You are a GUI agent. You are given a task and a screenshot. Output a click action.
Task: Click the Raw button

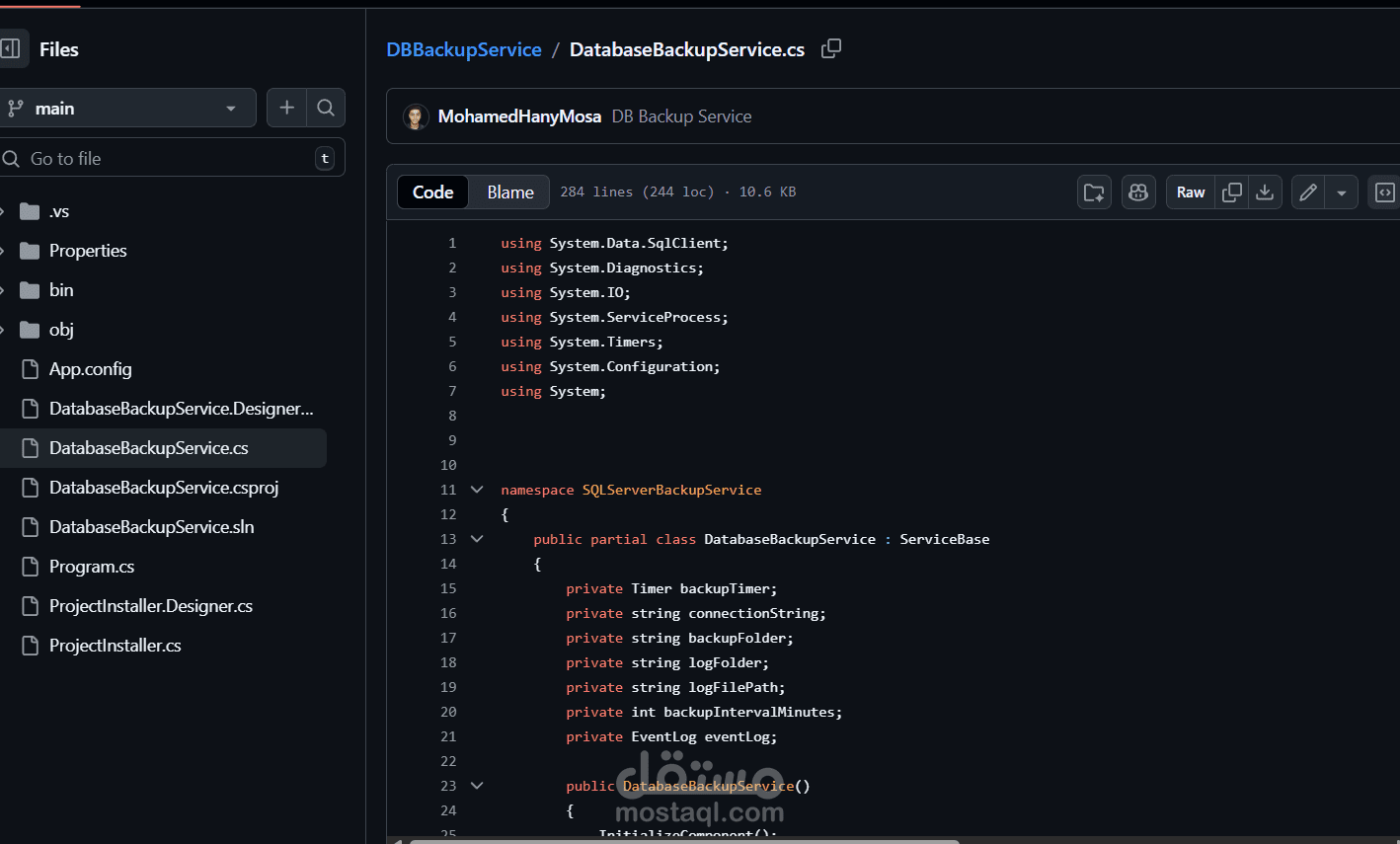tap(1190, 192)
